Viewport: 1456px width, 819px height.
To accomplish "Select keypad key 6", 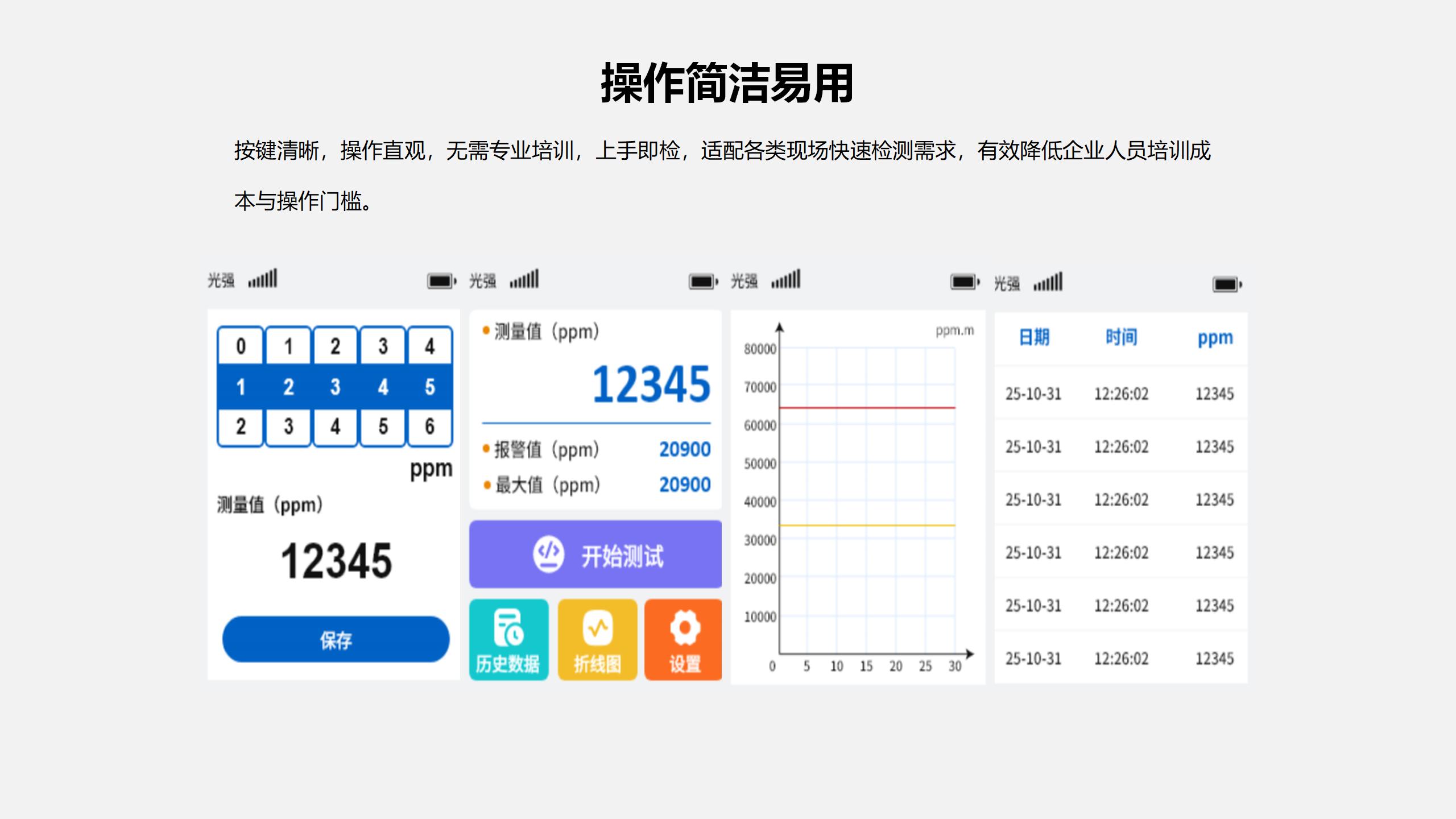I will [431, 427].
